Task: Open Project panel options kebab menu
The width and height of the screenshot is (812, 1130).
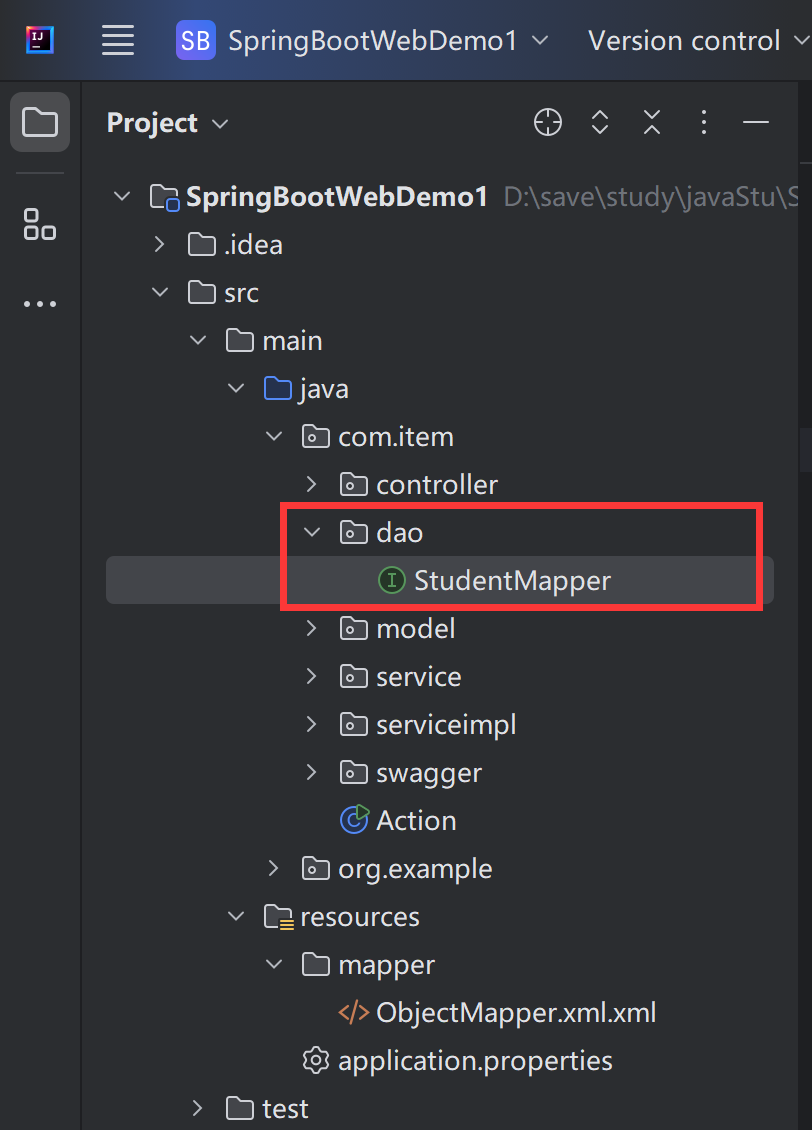Action: coord(704,123)
